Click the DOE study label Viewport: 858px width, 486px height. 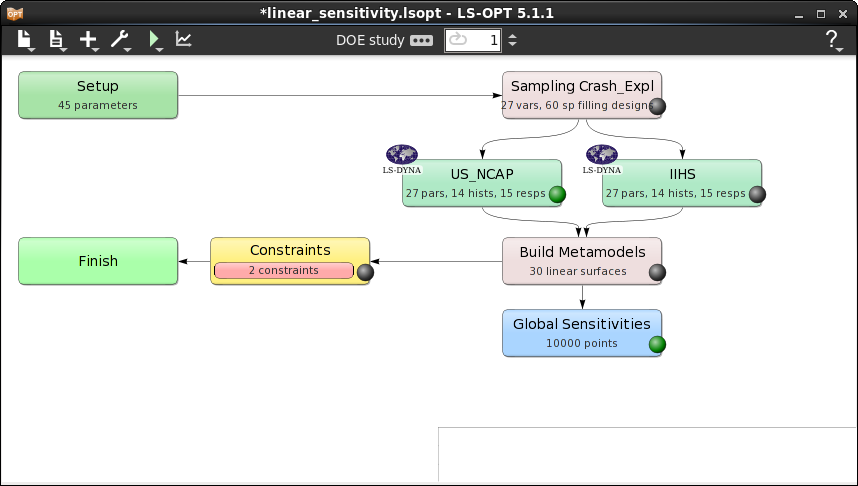coord(370,40)
